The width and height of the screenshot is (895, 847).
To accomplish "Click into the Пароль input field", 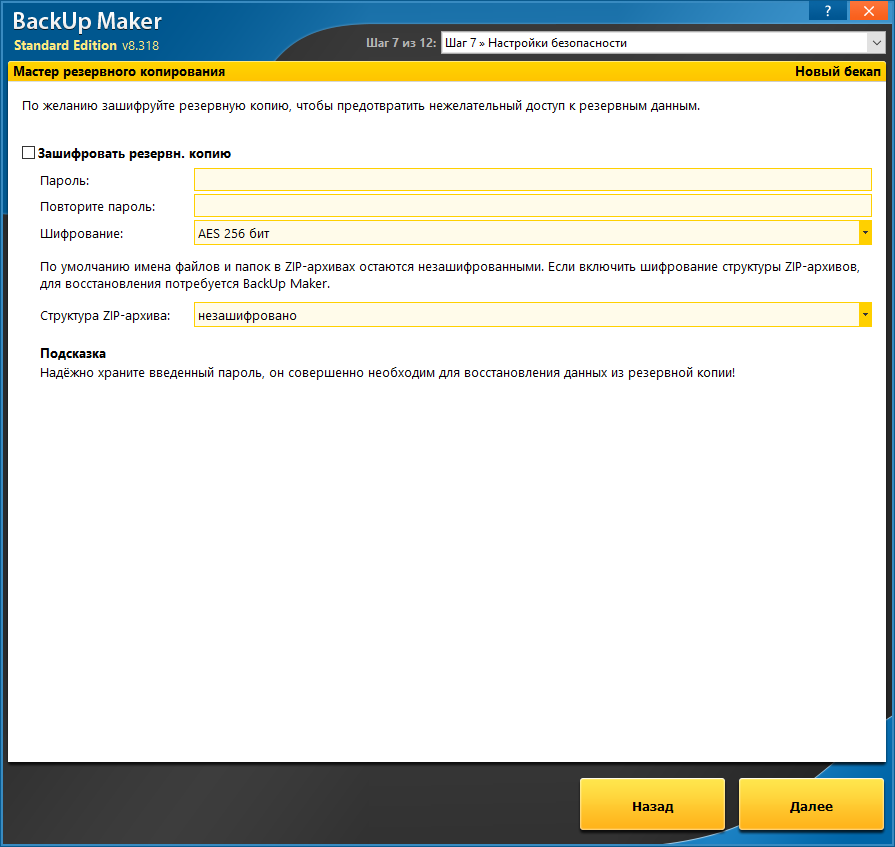I will [533, 179].
